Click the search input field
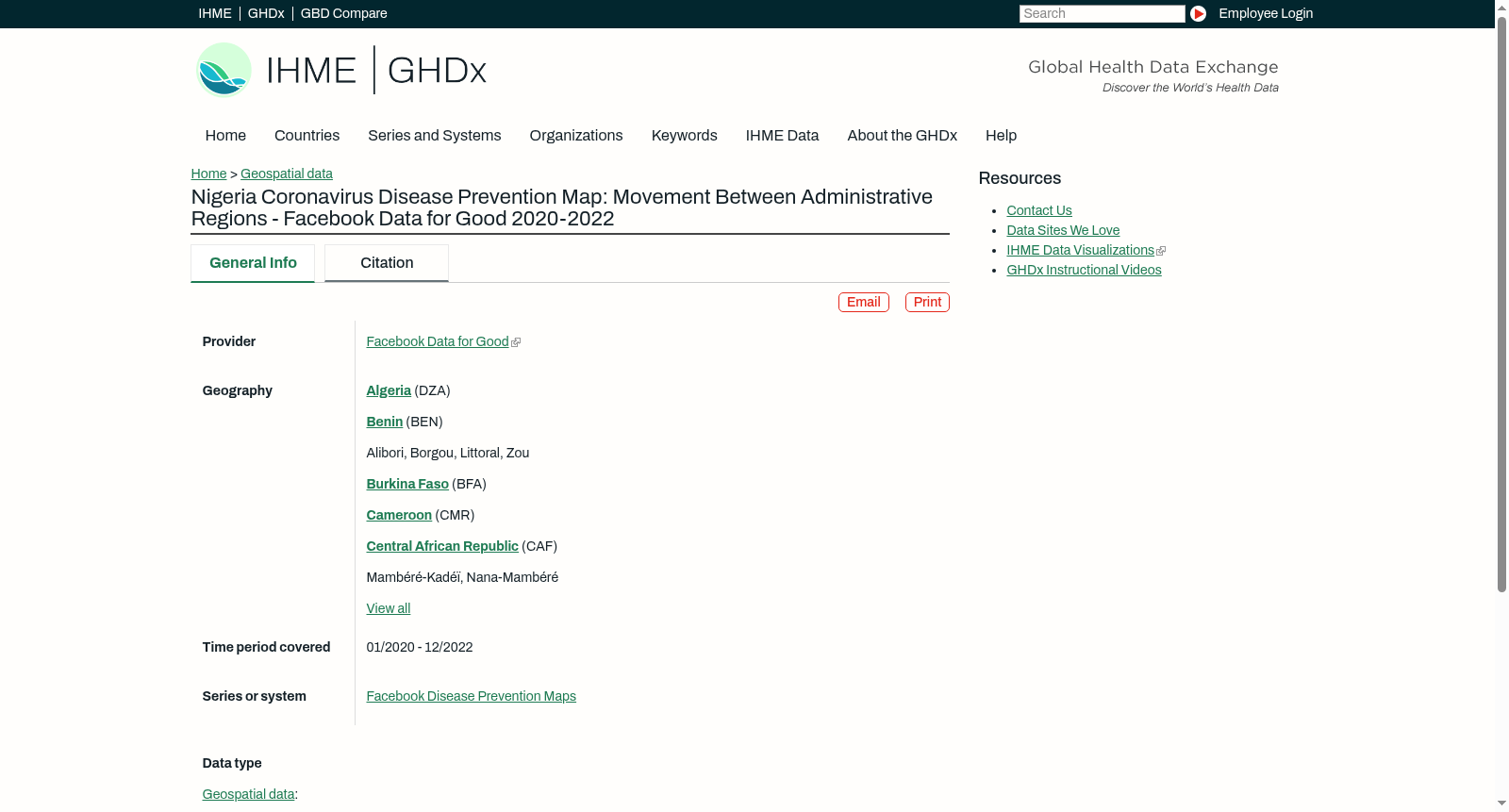Screen dimensions: 1509x812 click(1102, 13)
